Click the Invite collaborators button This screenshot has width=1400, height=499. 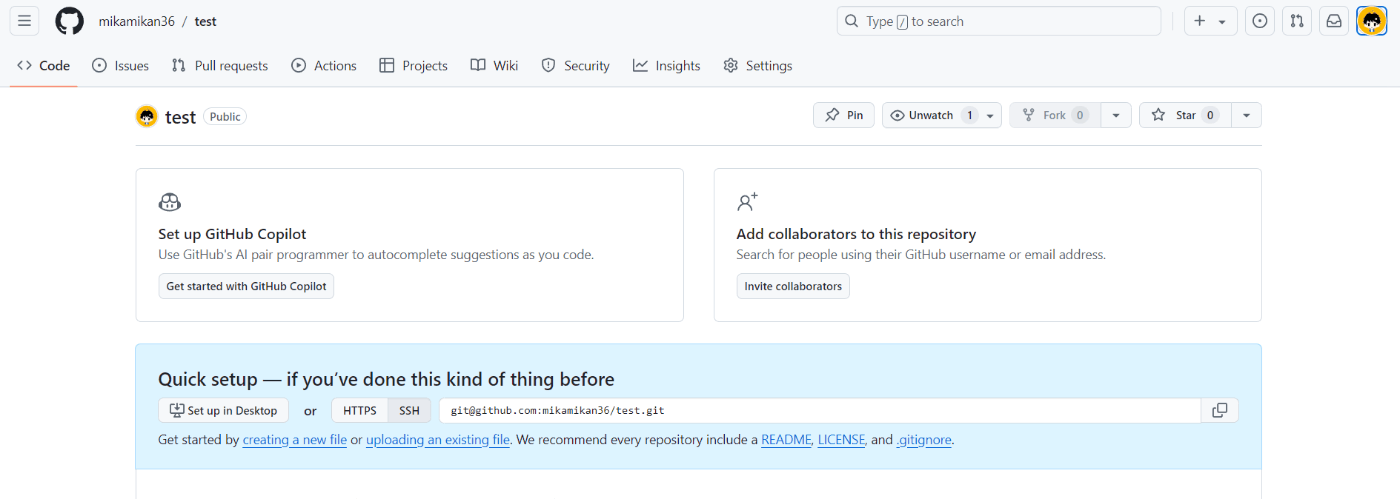click(793, 286)
